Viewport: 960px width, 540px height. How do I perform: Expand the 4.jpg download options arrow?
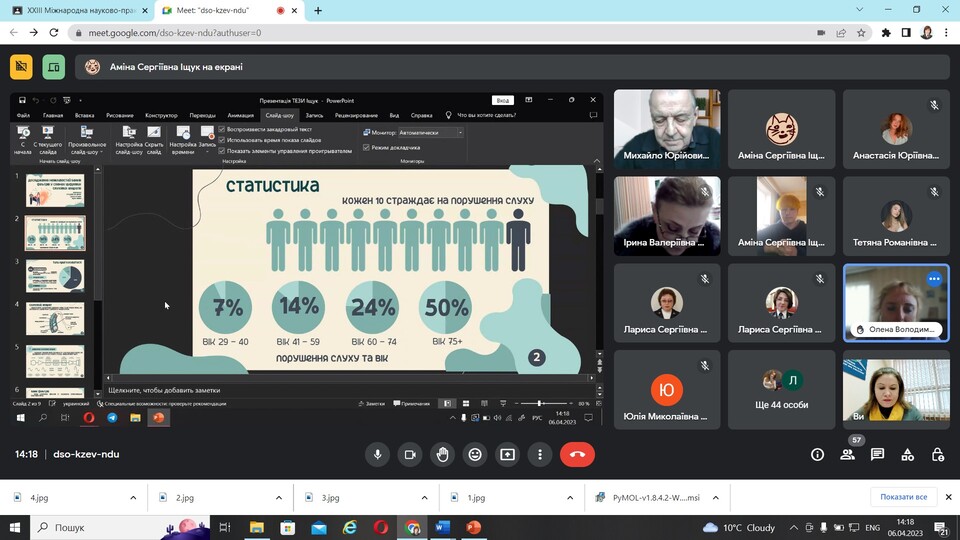pyautogui.click(x=133, y=497)
